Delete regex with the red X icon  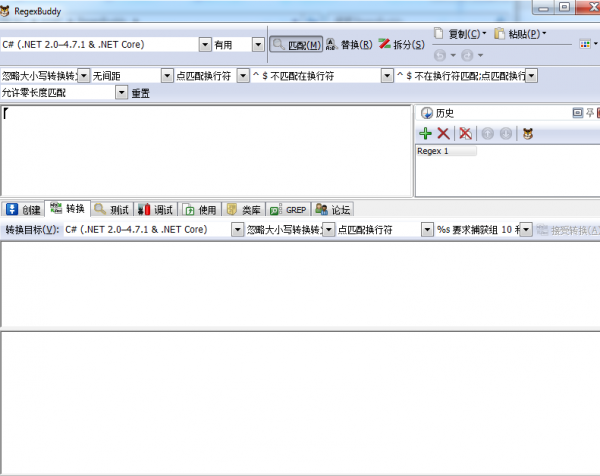(443, 134)
